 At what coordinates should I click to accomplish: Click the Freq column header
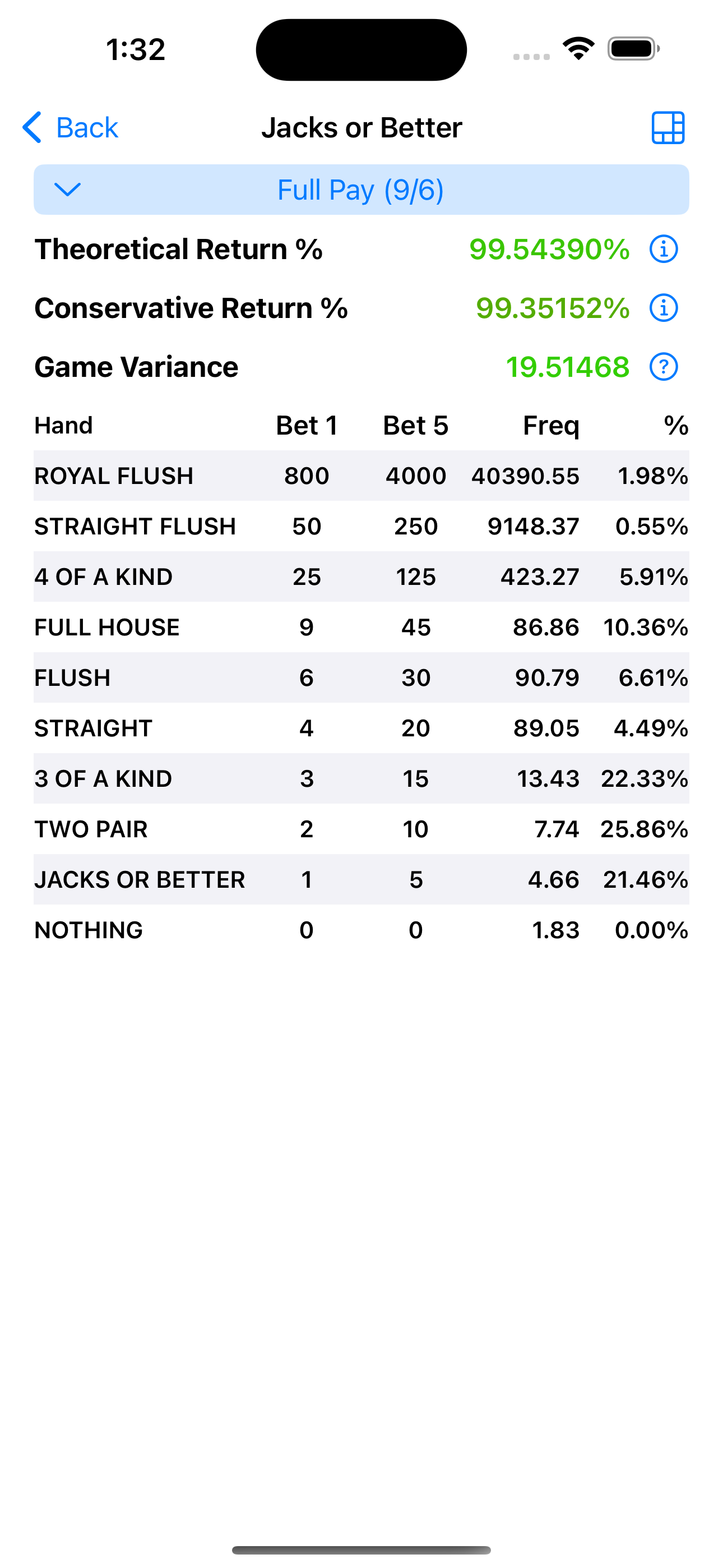point(551,426)
